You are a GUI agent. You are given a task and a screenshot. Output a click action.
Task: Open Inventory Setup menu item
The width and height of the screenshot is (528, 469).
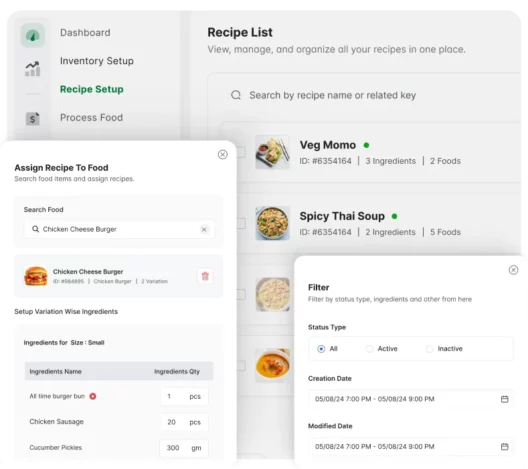pos(97,61)
